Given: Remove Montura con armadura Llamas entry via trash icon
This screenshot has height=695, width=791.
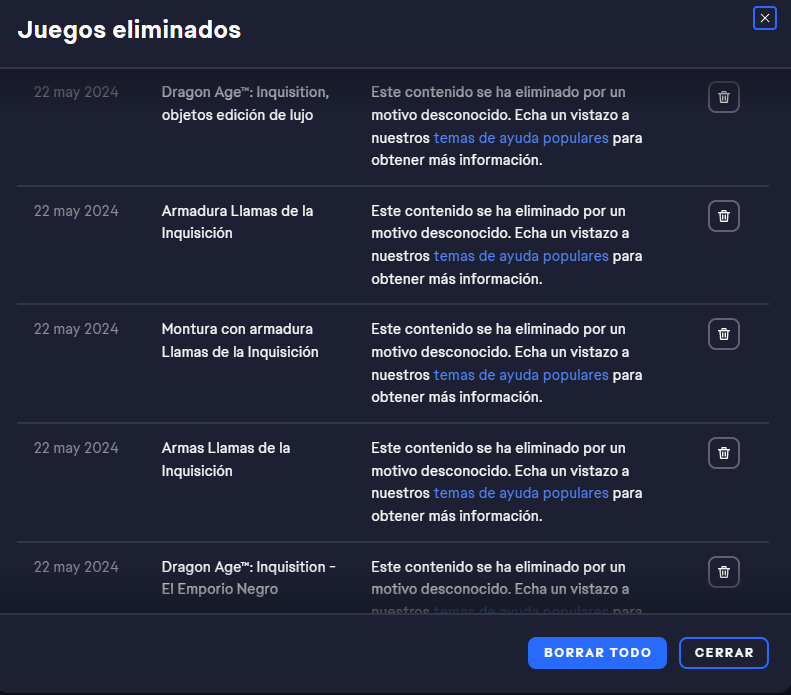Looking at the screenshot, I should pyautogui.click(x=724, y=334).
